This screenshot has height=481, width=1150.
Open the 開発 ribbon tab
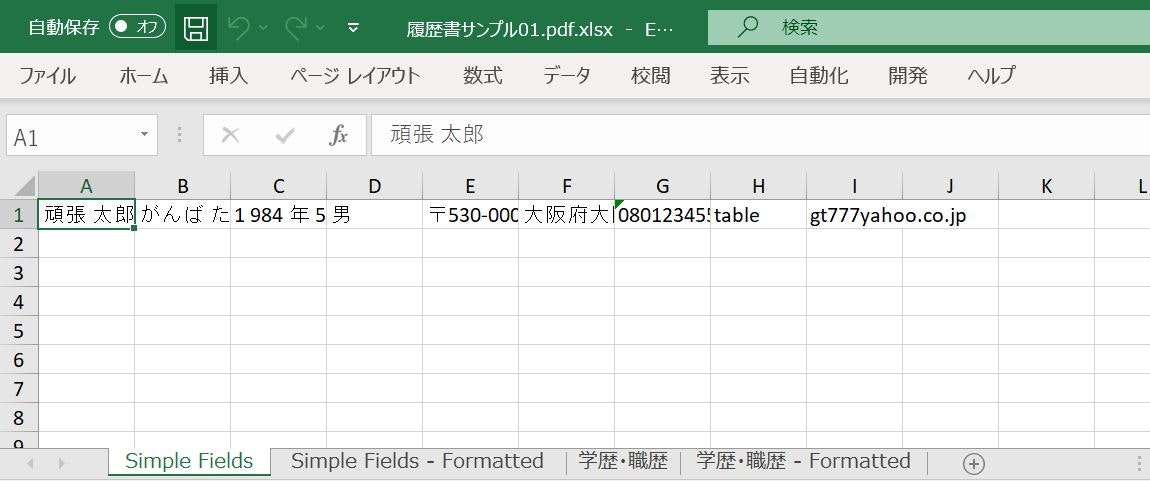pos(908,76)
